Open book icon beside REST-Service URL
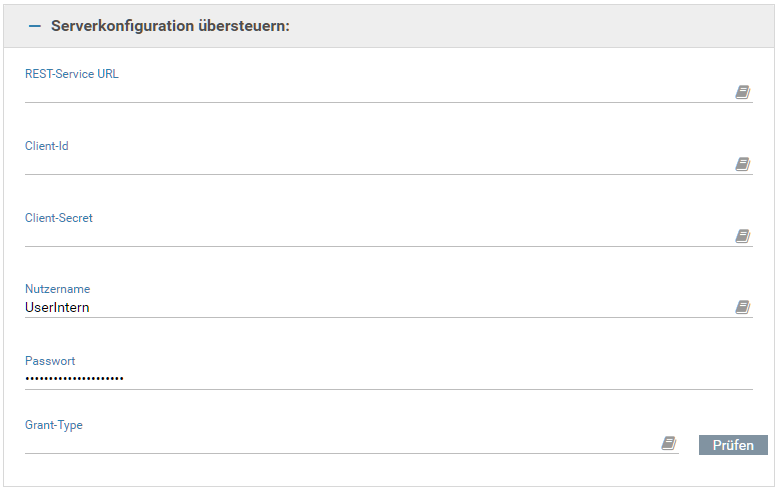 (742, 92)
